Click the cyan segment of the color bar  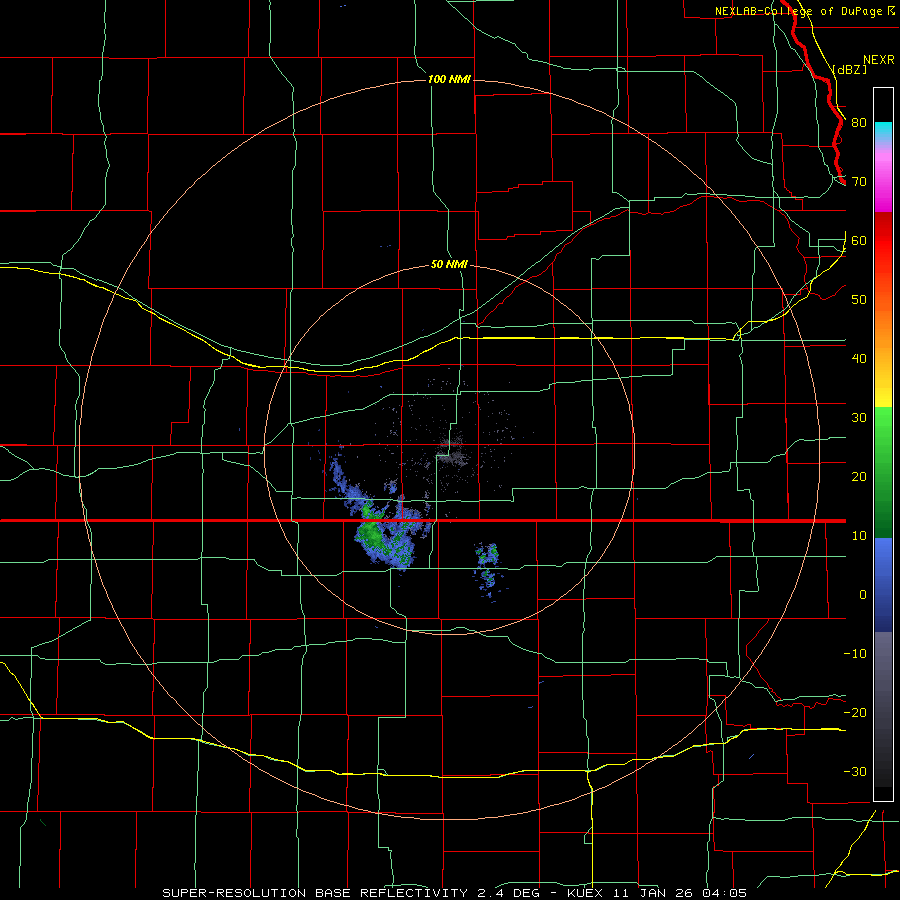coord(883,132)
